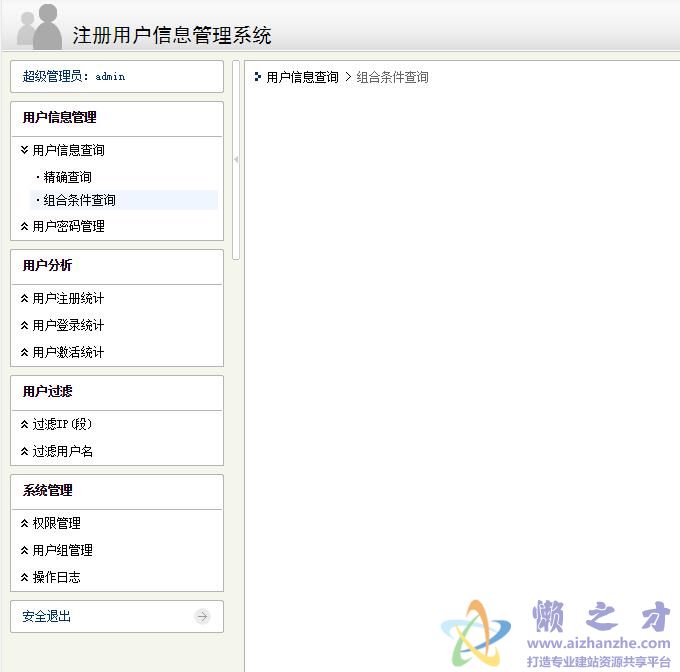The height and width of the screenshot is (672, 680).
Task: Expand the 用户组管理 chevron
Action: coord(24,550)
